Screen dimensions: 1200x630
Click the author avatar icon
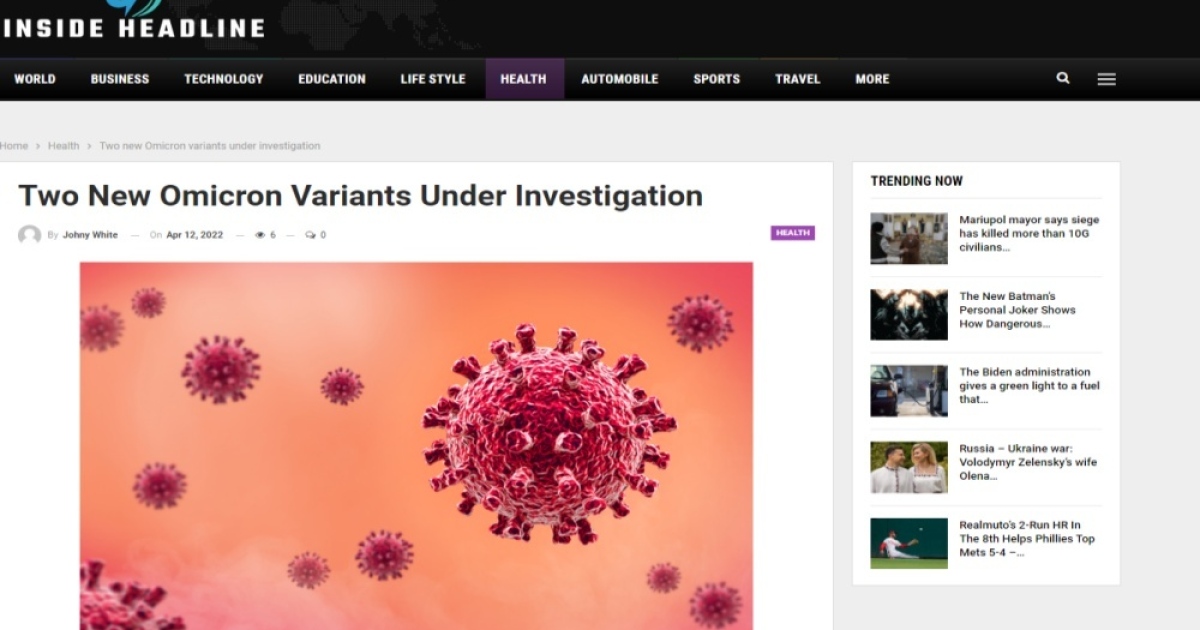point(29,235)
